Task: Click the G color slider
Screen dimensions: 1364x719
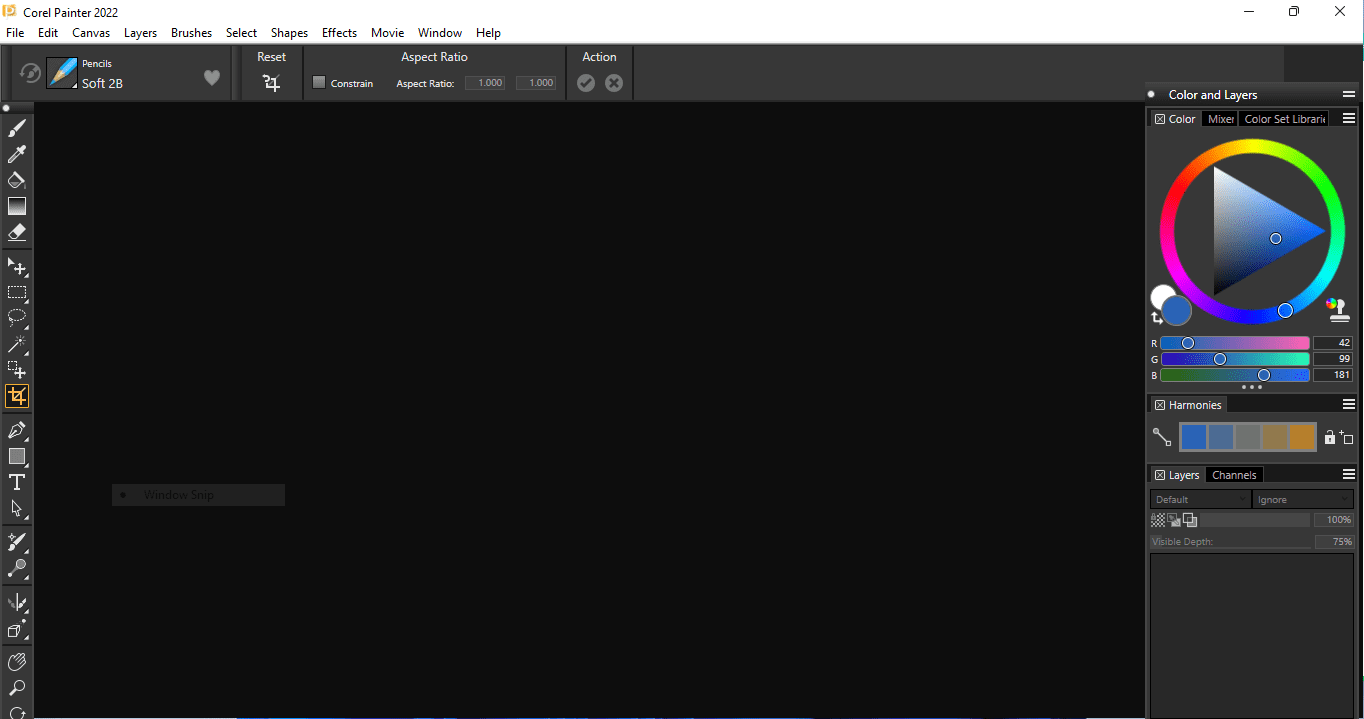Action: tap(1235, 359)
